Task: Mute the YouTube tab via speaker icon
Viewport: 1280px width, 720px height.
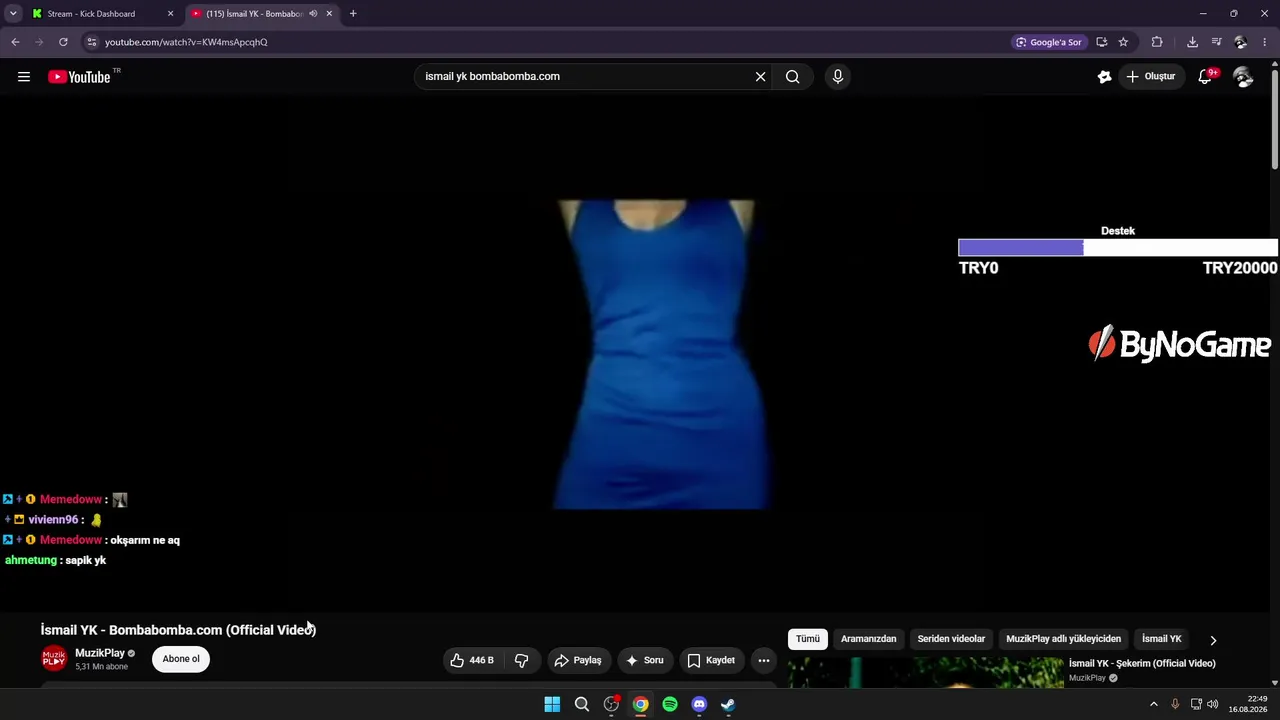Action: click(x=313, y=14)
